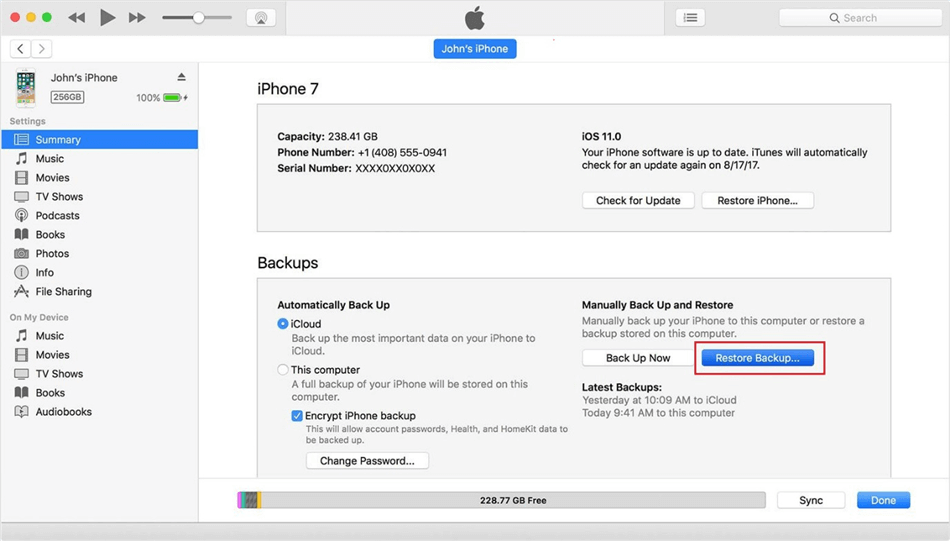Click the Info circle icon

pos(21,273)
